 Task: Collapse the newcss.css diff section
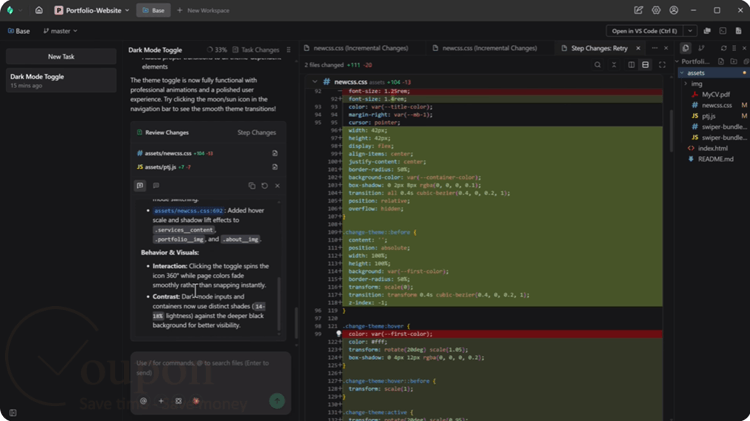tap(315, 82)
